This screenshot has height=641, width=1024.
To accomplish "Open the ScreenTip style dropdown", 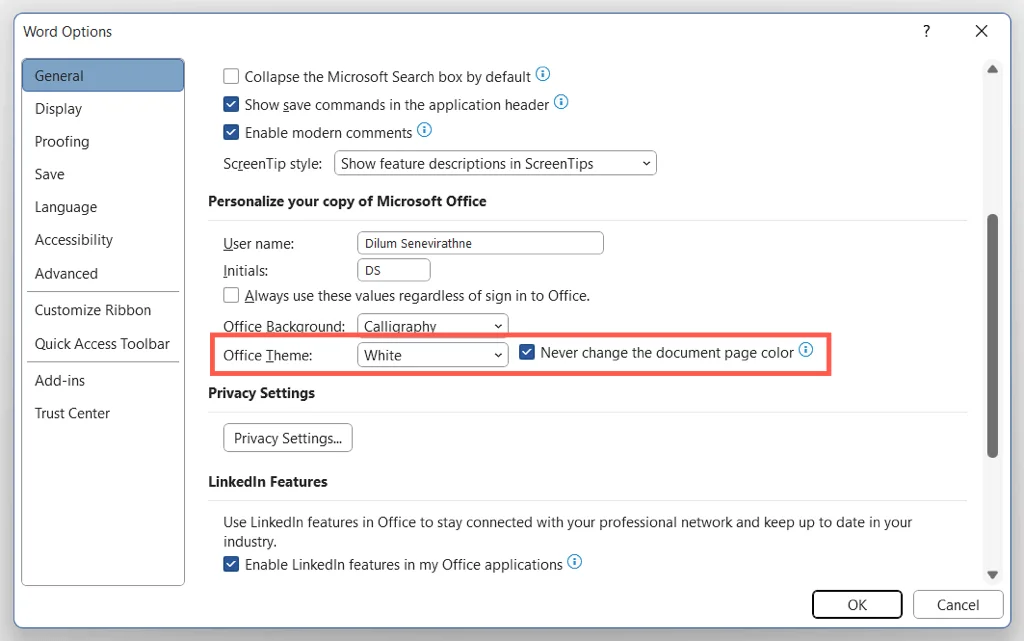I will click(495, 163).
